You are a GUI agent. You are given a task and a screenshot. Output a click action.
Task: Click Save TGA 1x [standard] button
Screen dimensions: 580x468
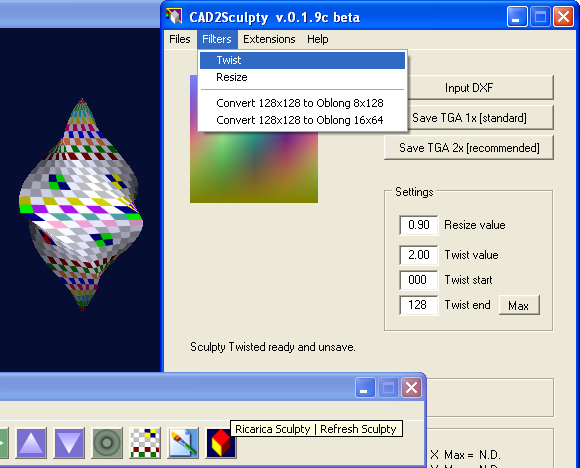(480, 118)
